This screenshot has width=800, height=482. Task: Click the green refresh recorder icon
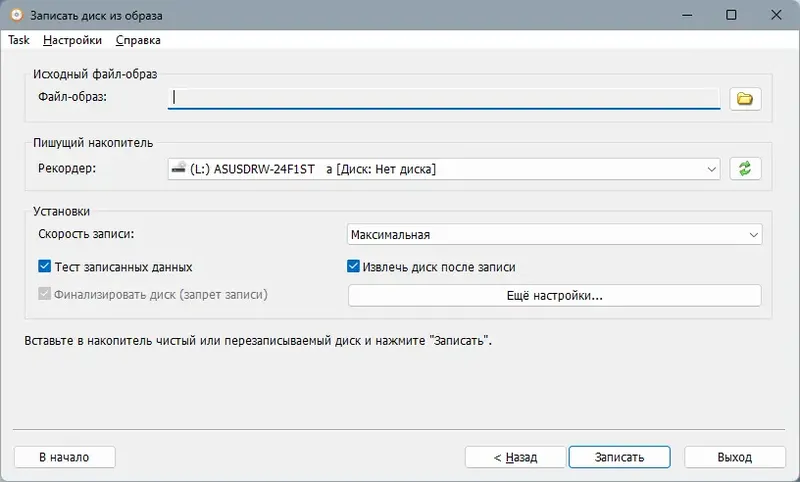tap(745, 169)
